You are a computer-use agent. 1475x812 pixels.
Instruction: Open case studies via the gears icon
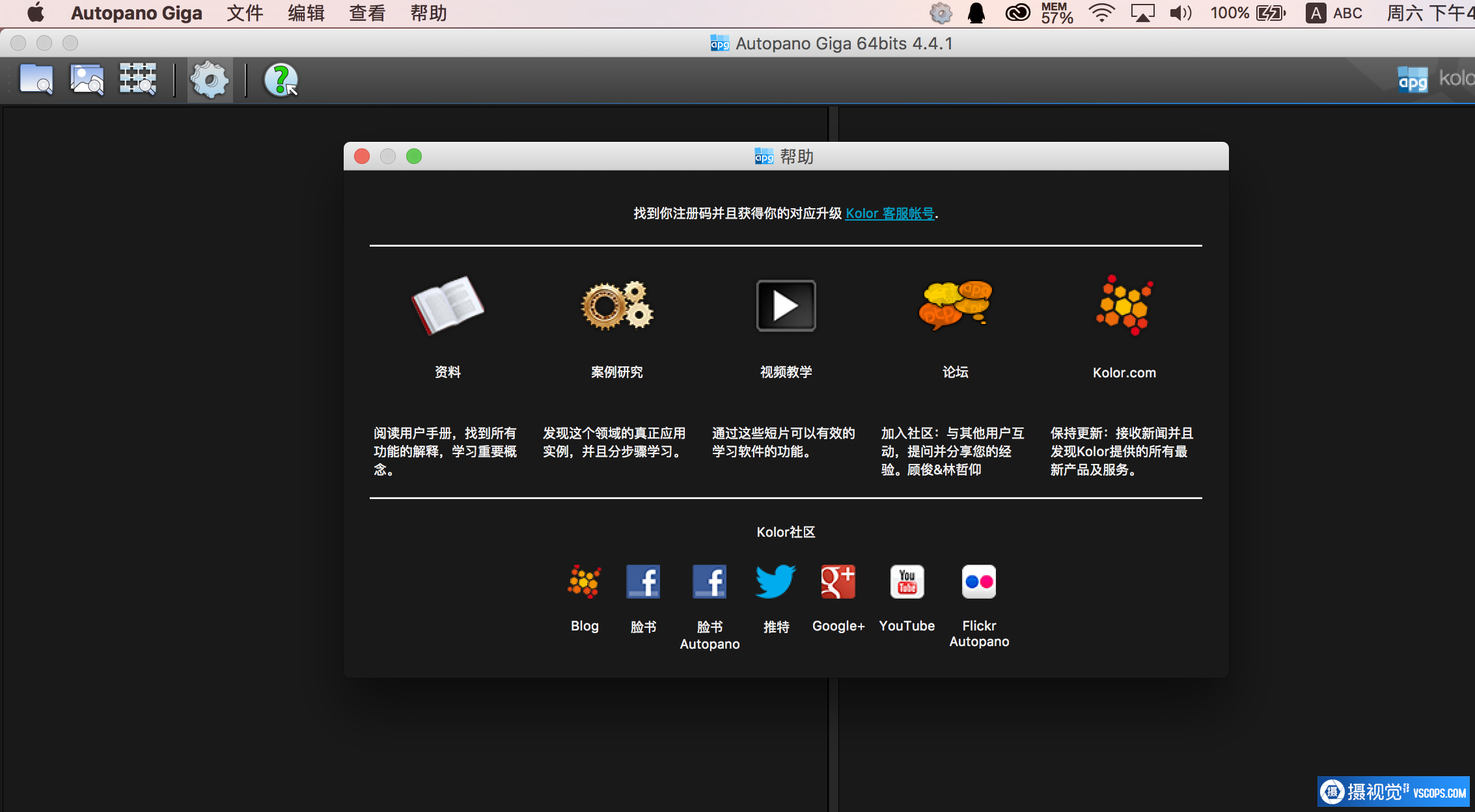coord(616,305)
